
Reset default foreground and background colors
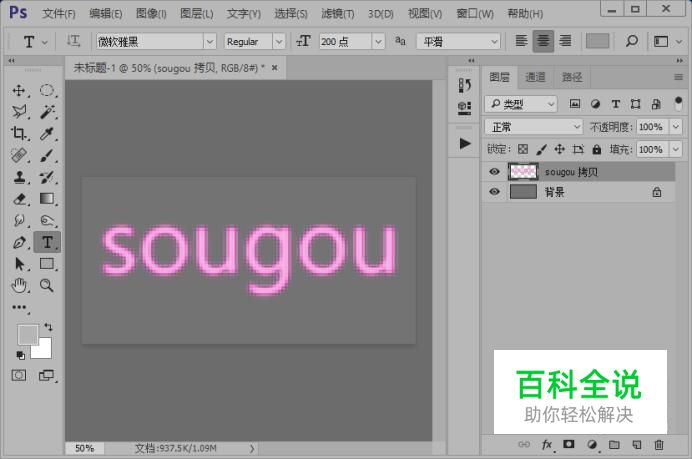(x=20, y=355)
